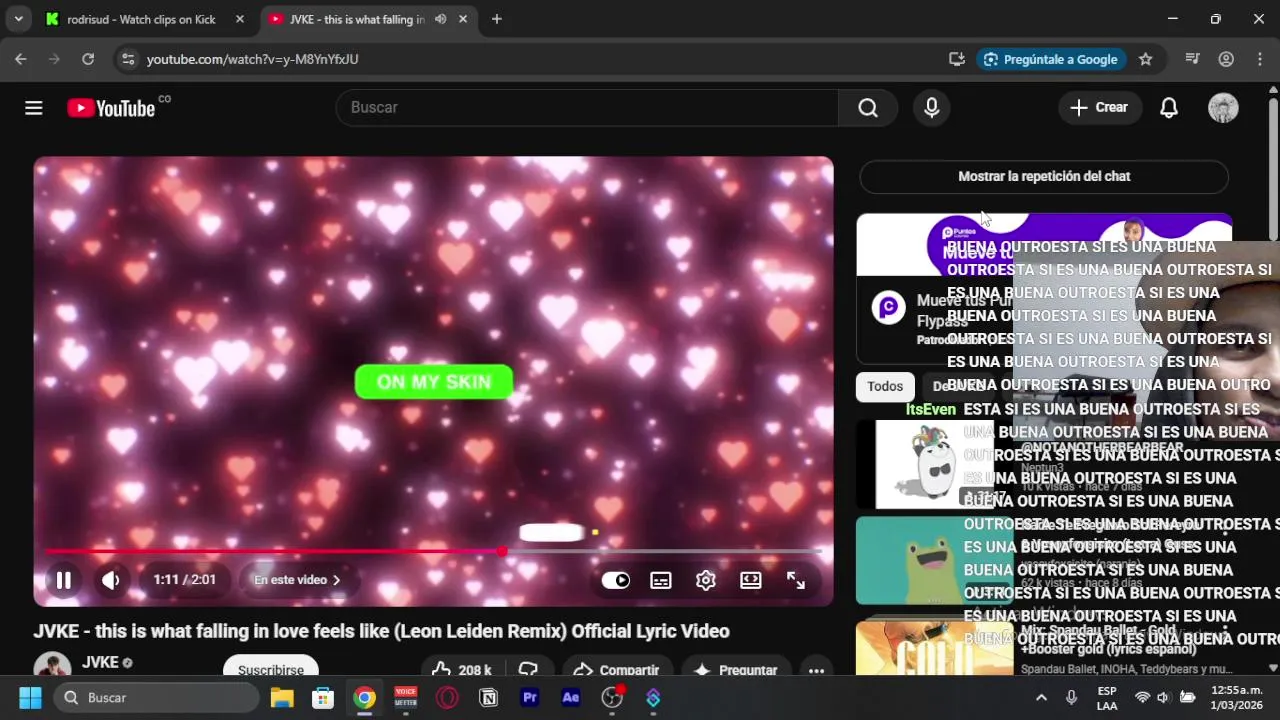Switch to the rodrisud Kick tab
Image resolution: width=1280 pixels, height=720 pixels.
click(x=145, y=19)
